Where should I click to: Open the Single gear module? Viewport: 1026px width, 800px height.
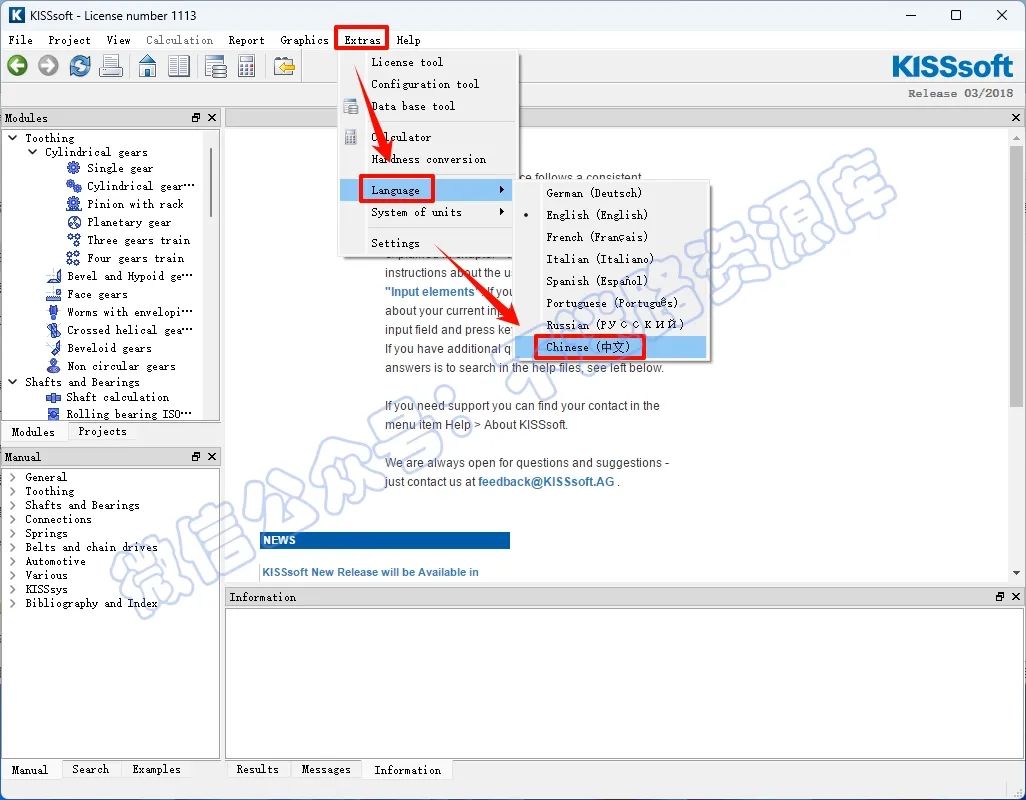tap(120, 168)
